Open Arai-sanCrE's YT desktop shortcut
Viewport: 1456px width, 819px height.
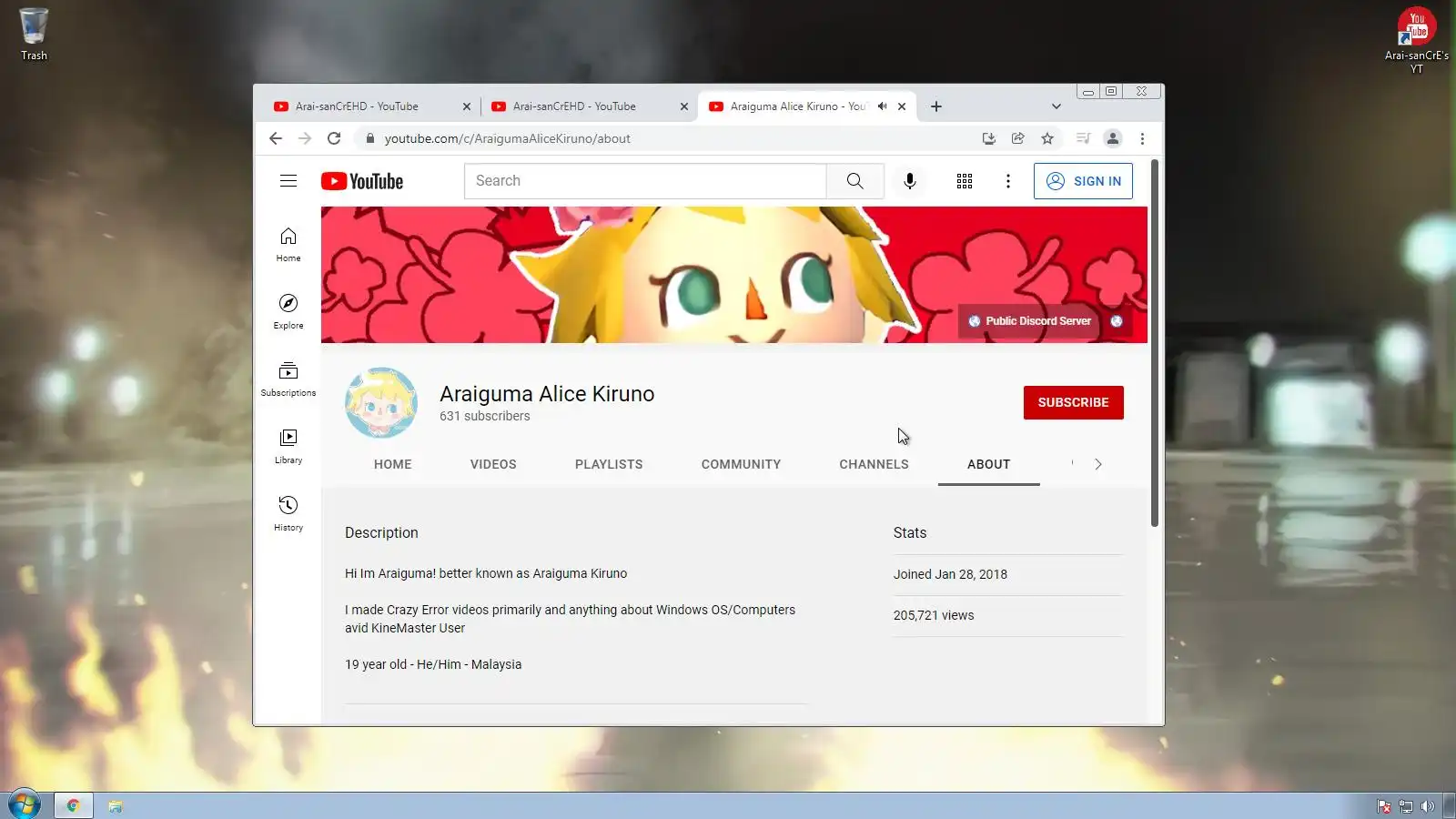(x=1416, y=40)
